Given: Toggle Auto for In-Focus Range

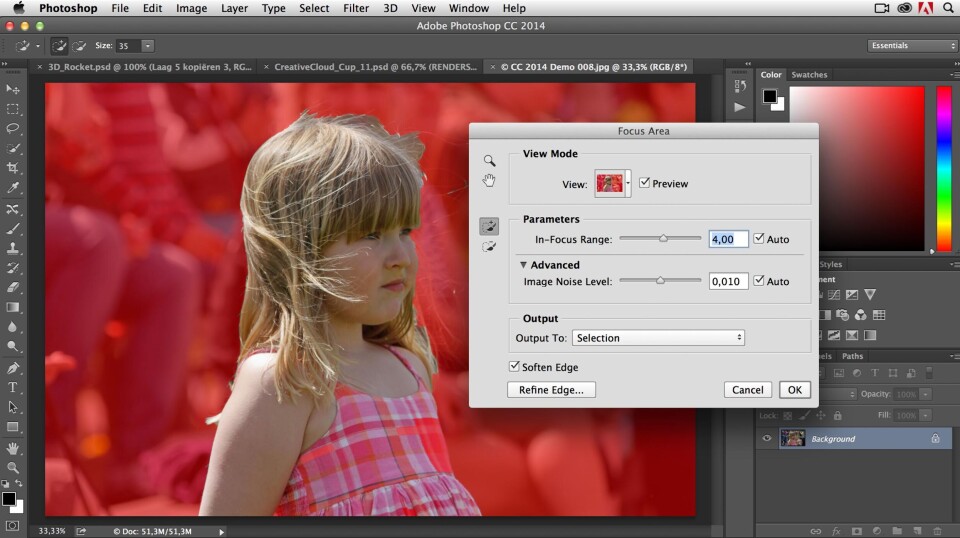Looking at the screenshot, I should click(x=759, y=239).
